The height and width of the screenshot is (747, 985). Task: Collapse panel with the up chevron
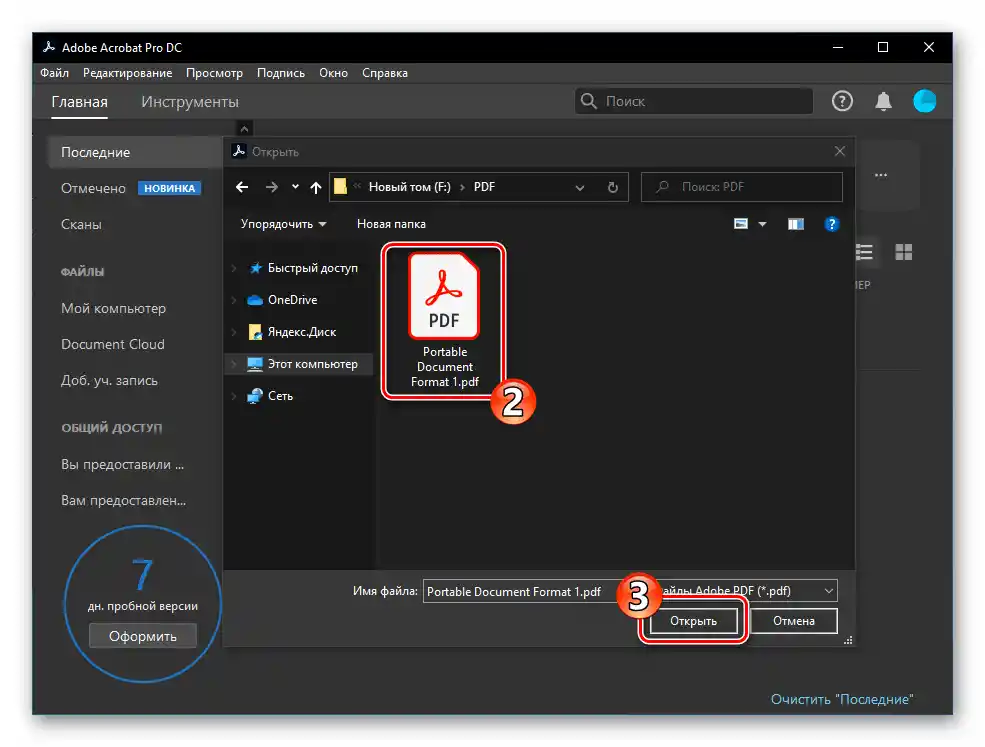pos(244,129)
